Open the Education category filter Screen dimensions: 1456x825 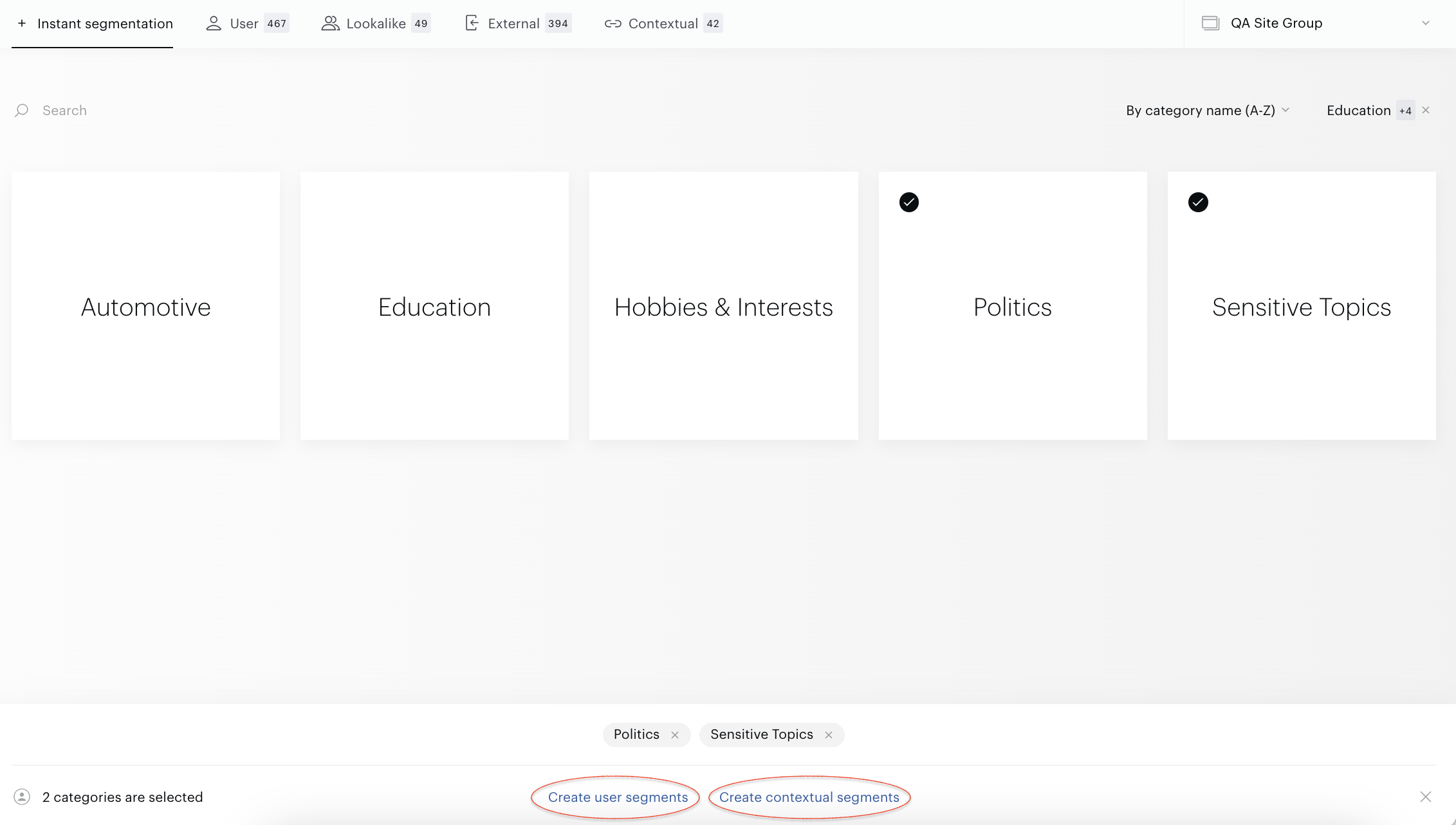1359,111
